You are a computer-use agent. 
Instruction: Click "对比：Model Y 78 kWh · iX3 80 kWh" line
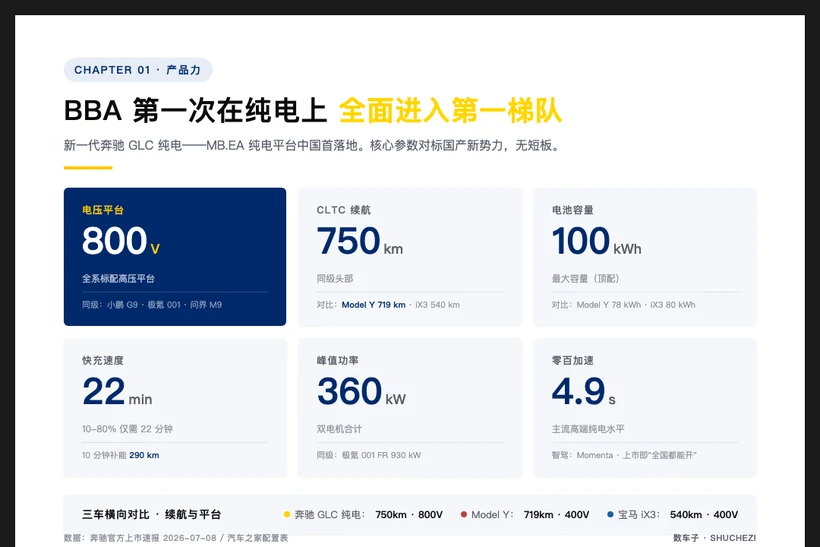[x=623, y=305]
